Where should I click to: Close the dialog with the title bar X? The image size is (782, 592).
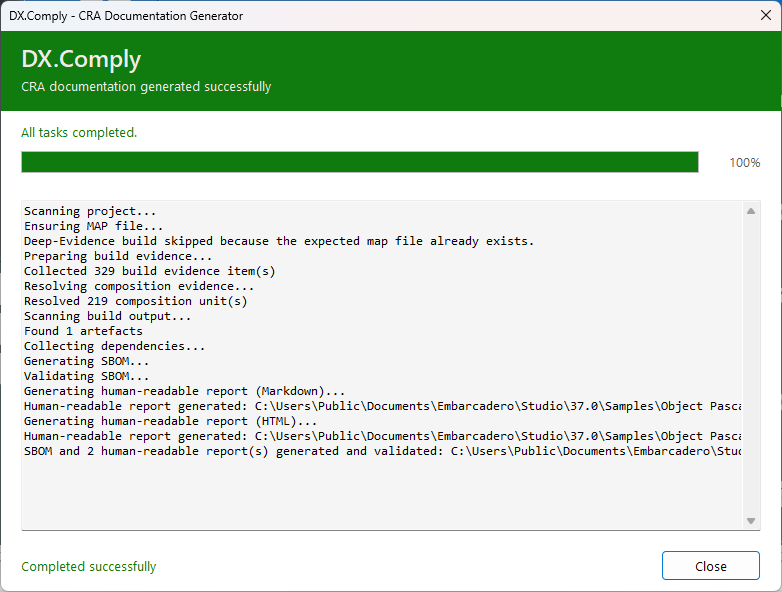tap(766, 15)
